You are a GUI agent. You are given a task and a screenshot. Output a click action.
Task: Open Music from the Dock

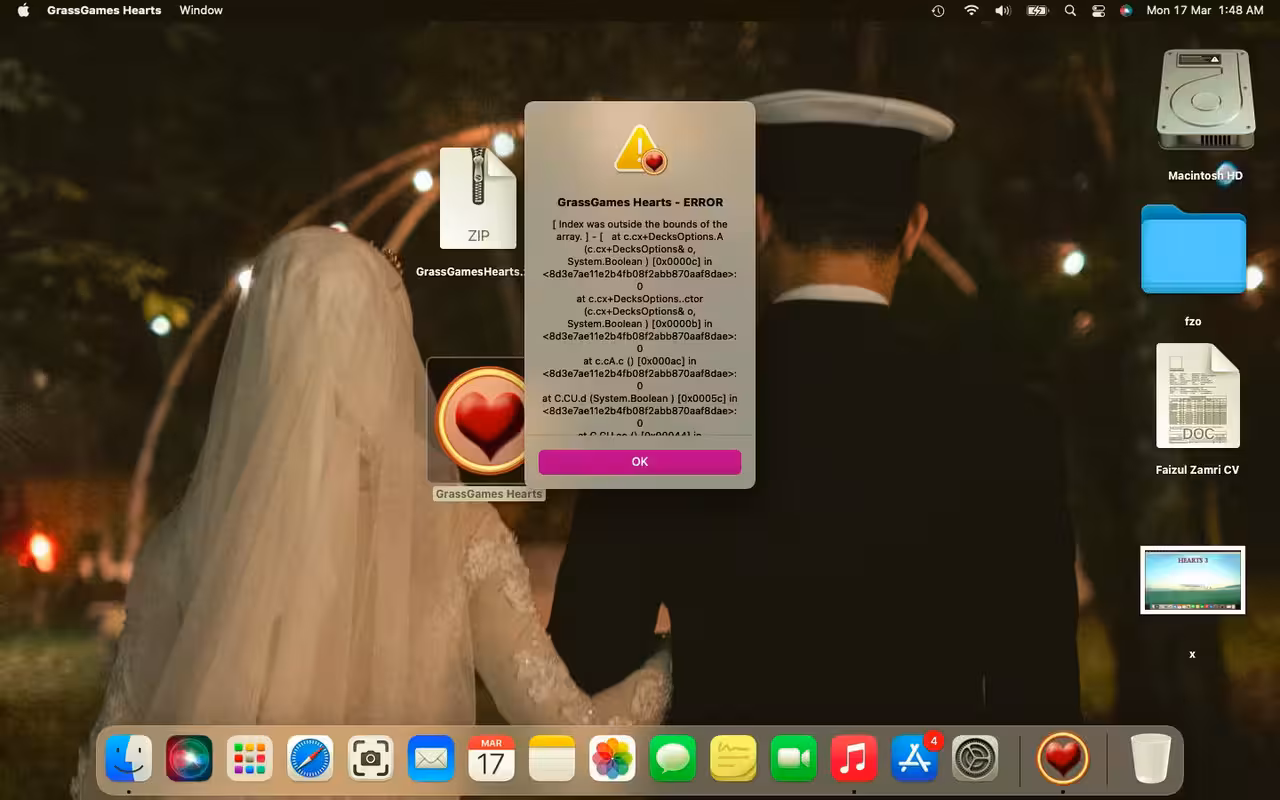coord(854,758)
